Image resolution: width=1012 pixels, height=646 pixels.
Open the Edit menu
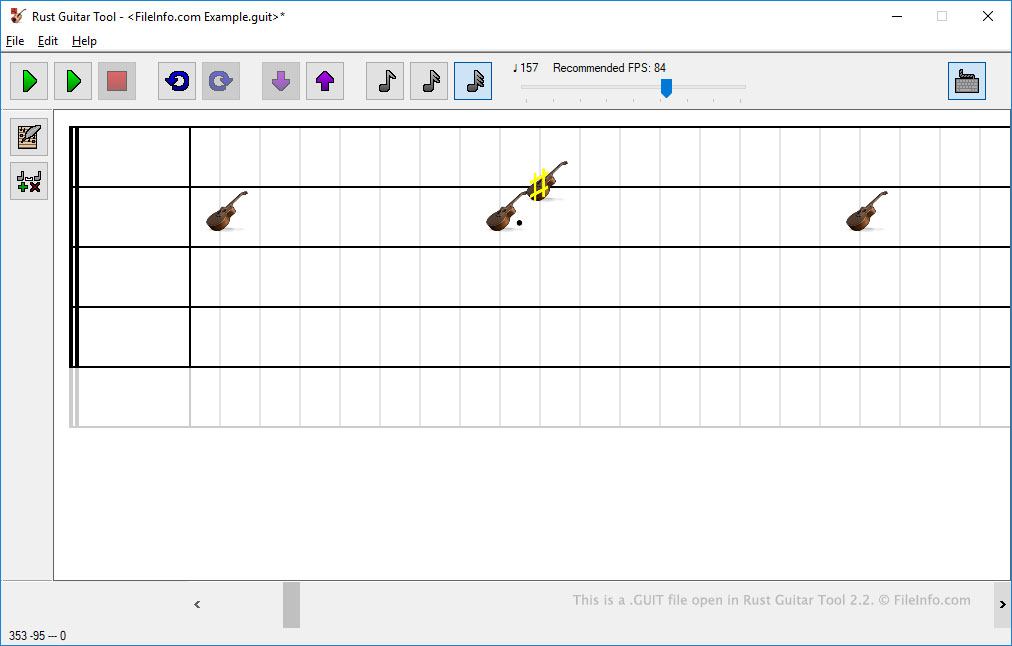click(x=48, y=41)
